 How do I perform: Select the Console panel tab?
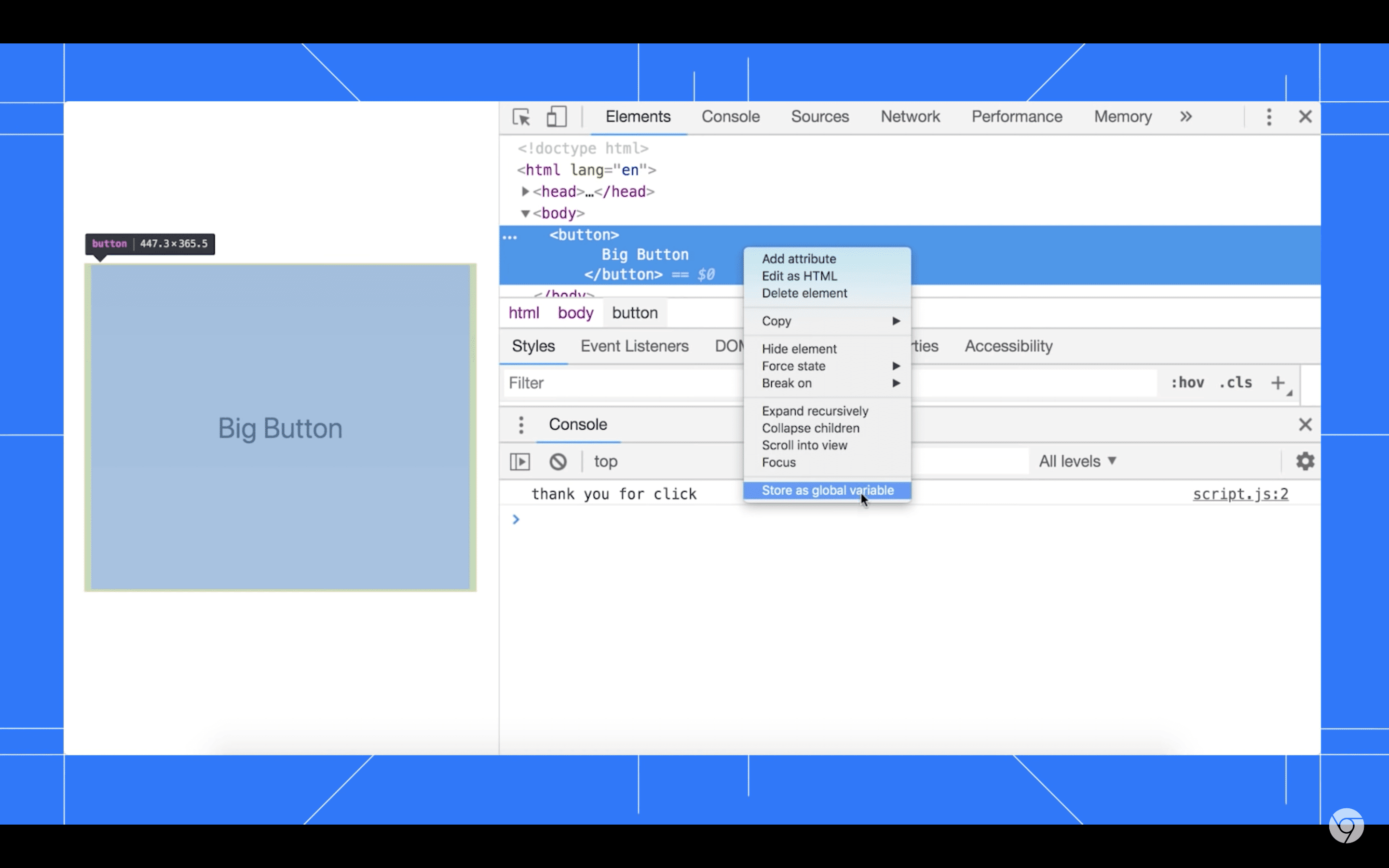tap(730, 116)
